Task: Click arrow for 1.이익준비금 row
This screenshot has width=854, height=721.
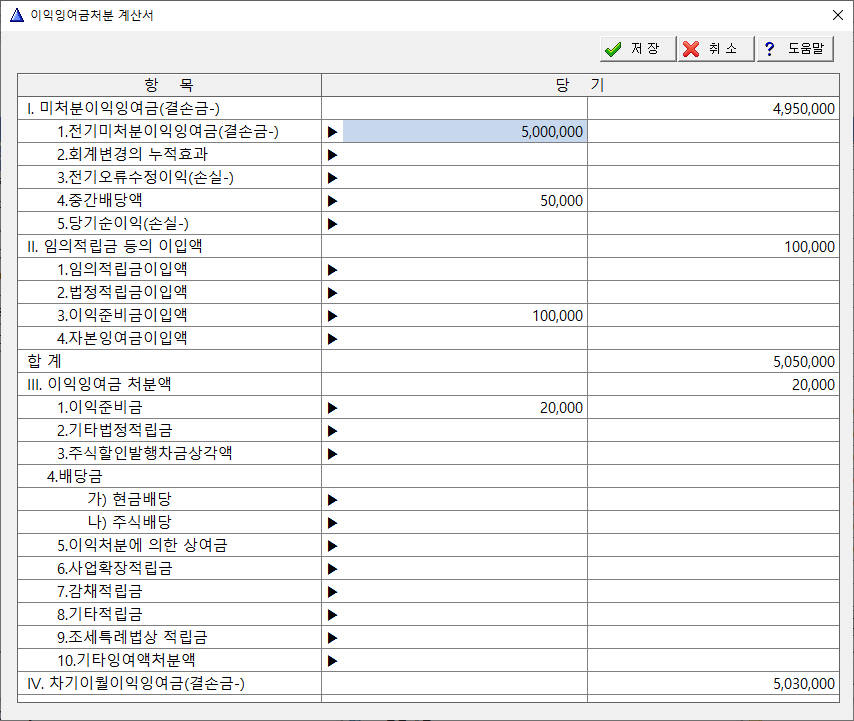Action: 332,408
